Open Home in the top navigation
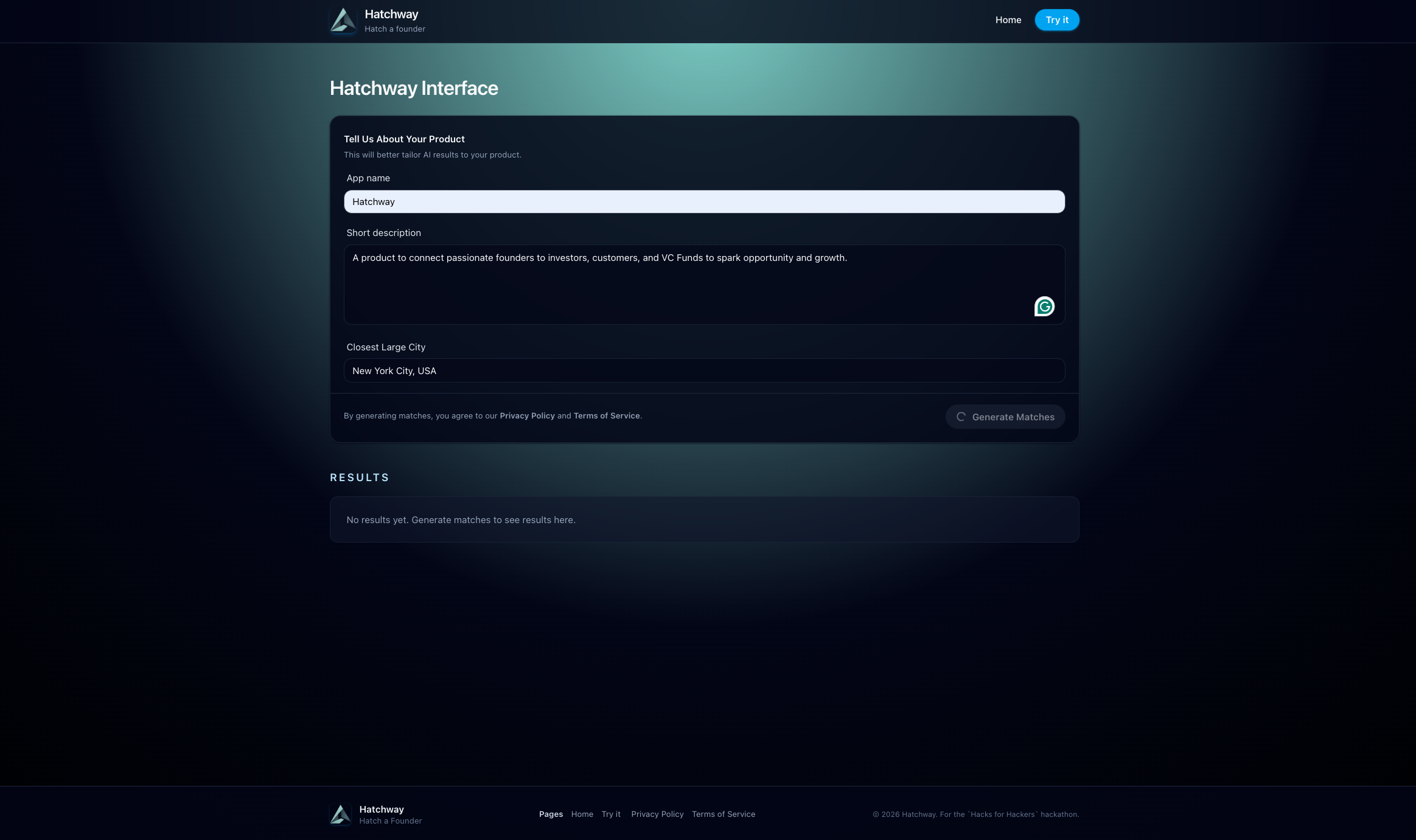 pyautogui.click(x=1008, y=20)
